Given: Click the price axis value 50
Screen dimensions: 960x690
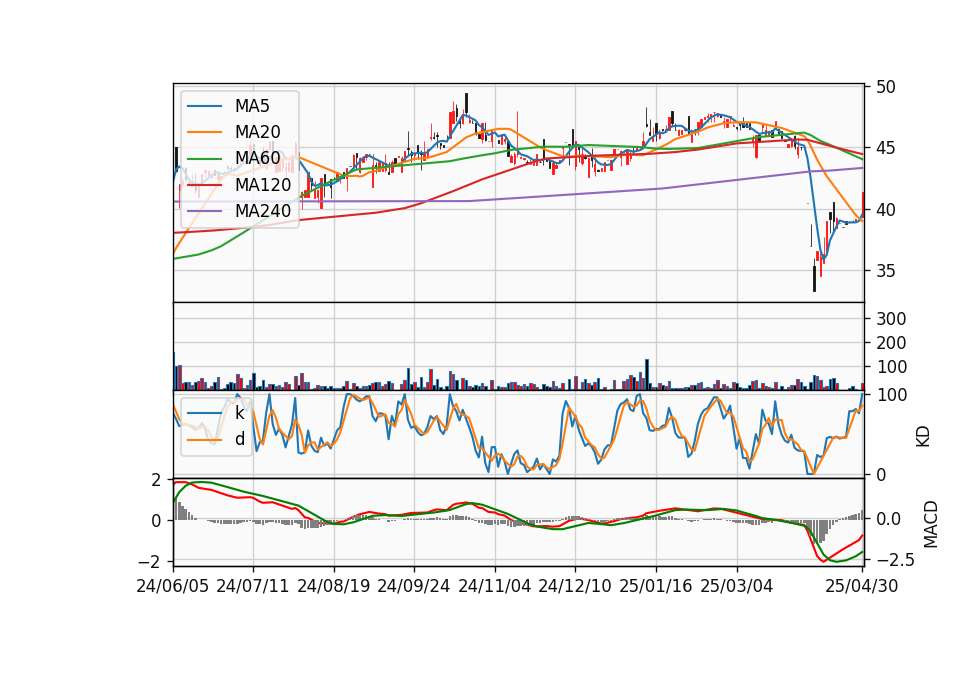Looking at the screenshot, I should pos(885,87).
